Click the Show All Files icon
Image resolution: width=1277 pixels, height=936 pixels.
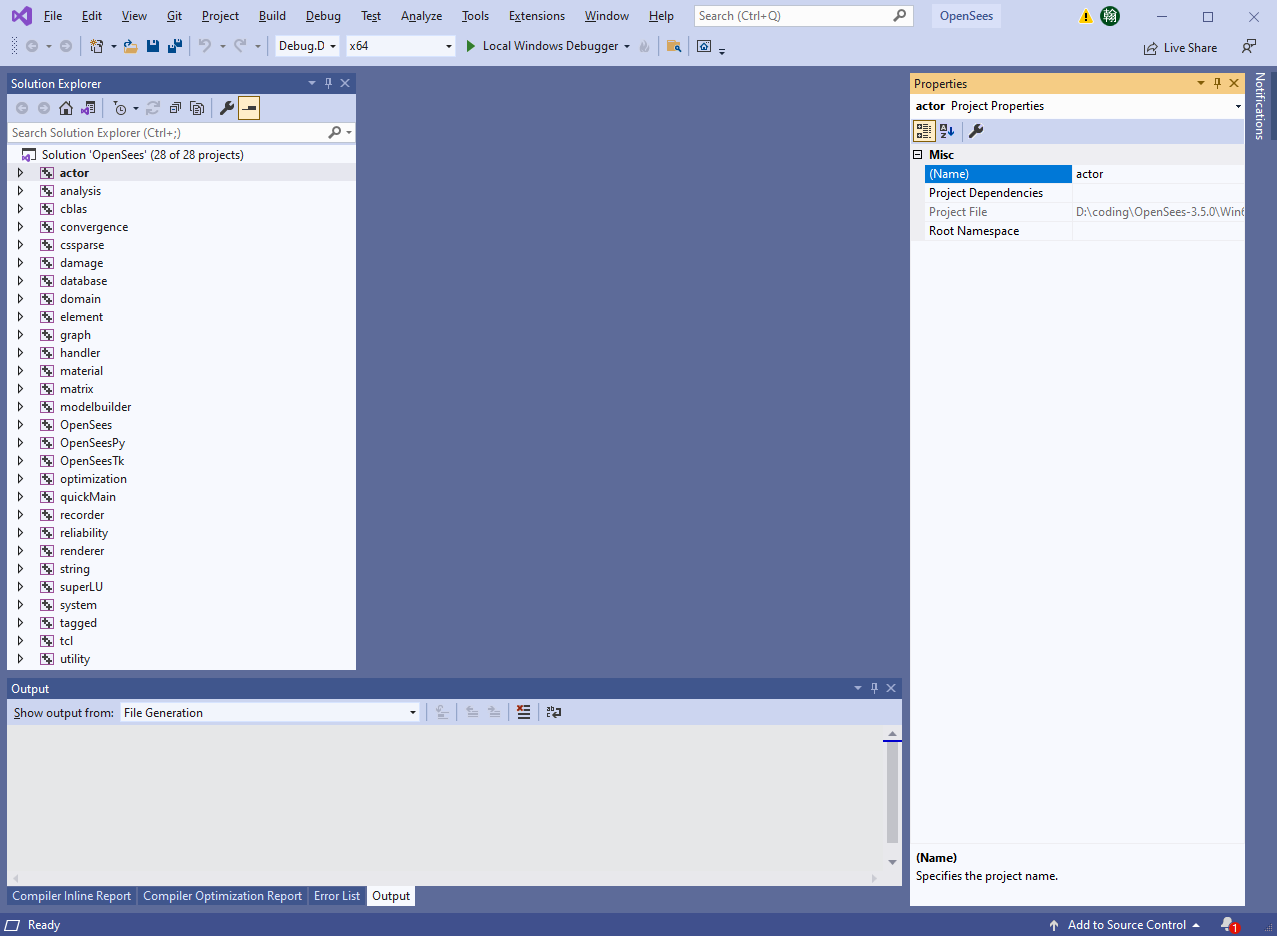coord(197,108)
